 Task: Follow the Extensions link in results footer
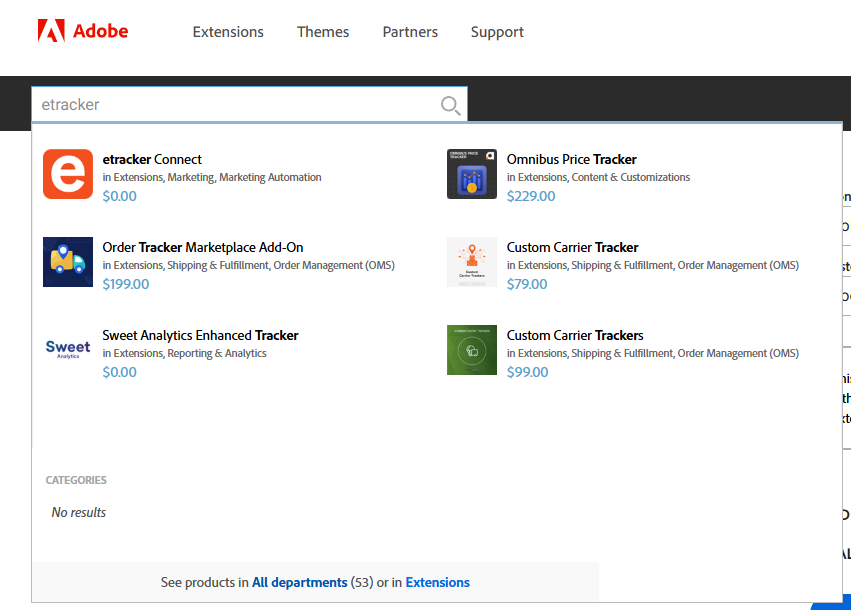click(437, 582)
